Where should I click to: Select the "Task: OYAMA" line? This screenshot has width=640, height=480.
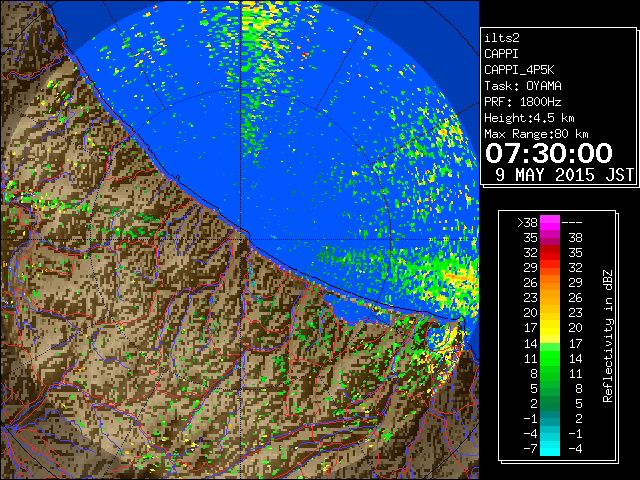(523, 86)
